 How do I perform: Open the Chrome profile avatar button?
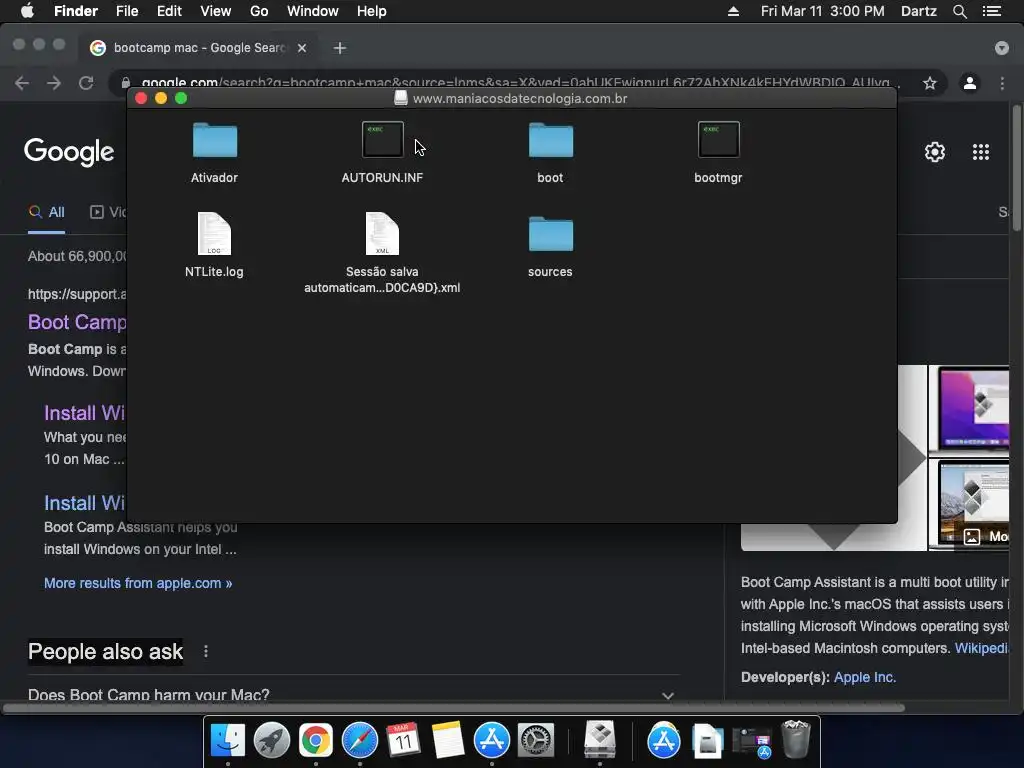pyautogui.click(x=970, y=83)
